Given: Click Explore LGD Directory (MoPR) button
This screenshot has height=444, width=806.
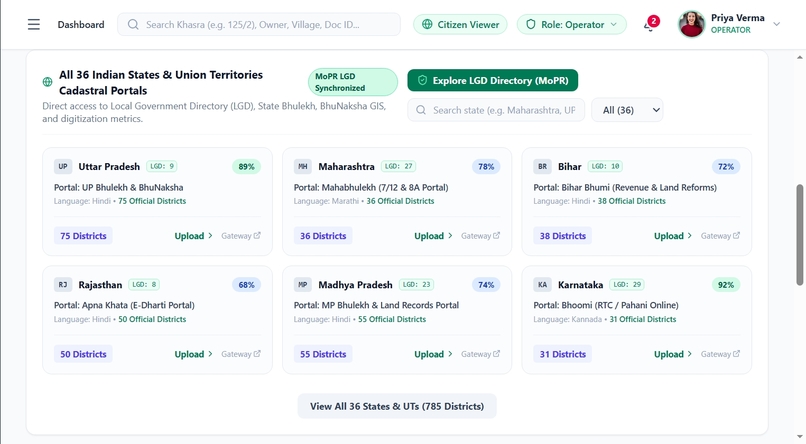Looking at the screenshot, I should 492,81.
